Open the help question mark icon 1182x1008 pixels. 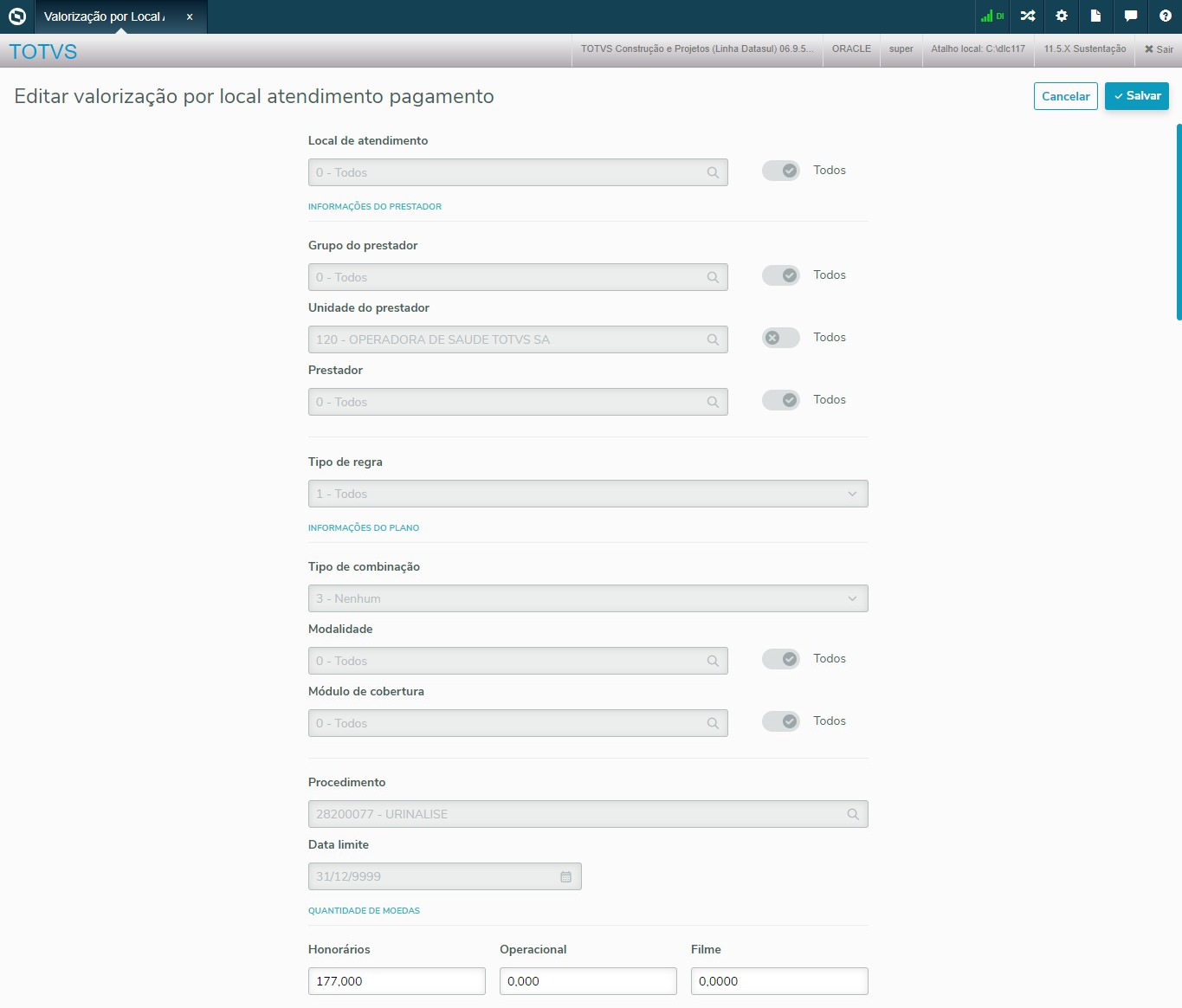click(x=1165, y=16)
